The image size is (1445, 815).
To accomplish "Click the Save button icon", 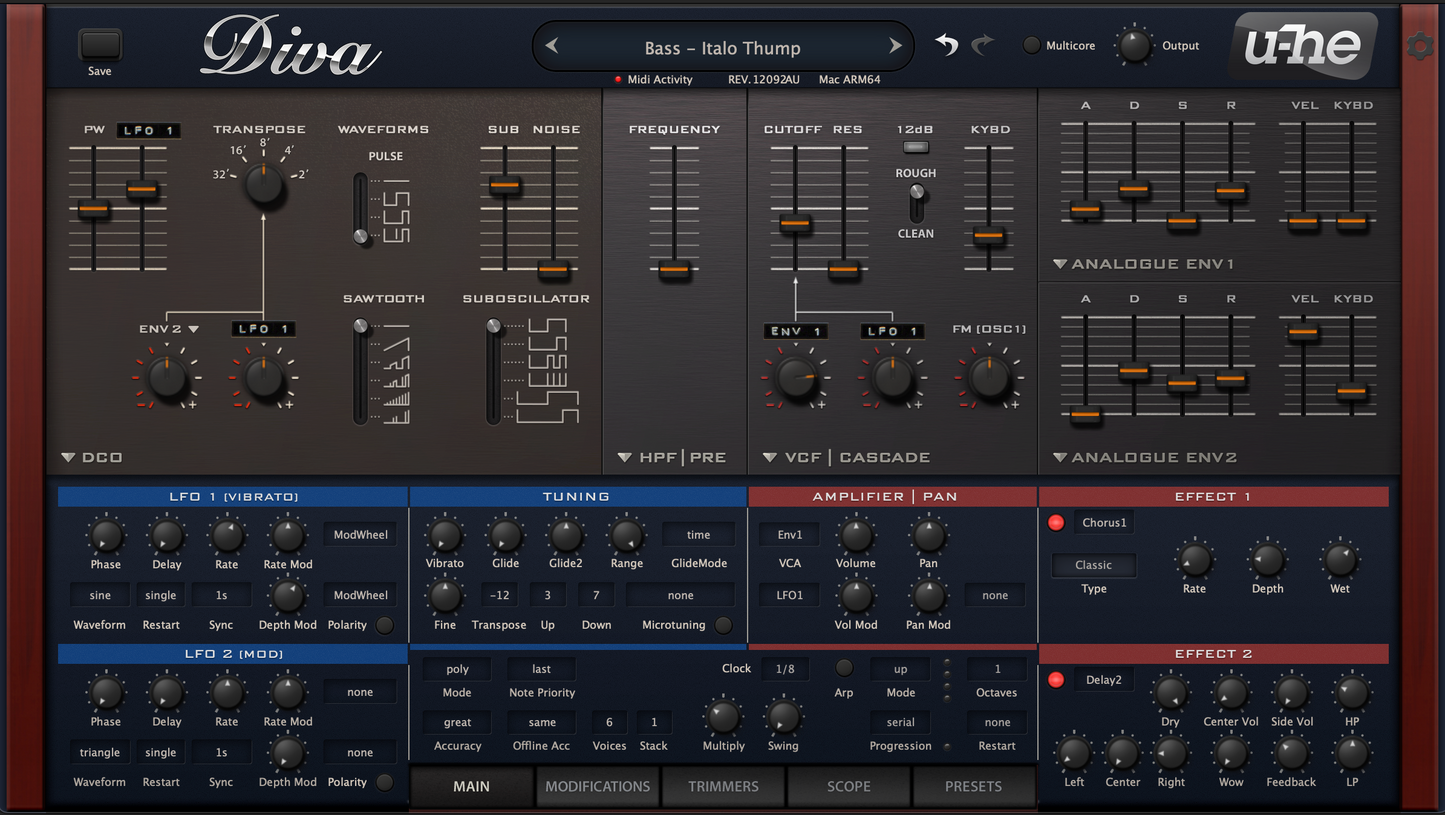I will (x=100, y=45).
